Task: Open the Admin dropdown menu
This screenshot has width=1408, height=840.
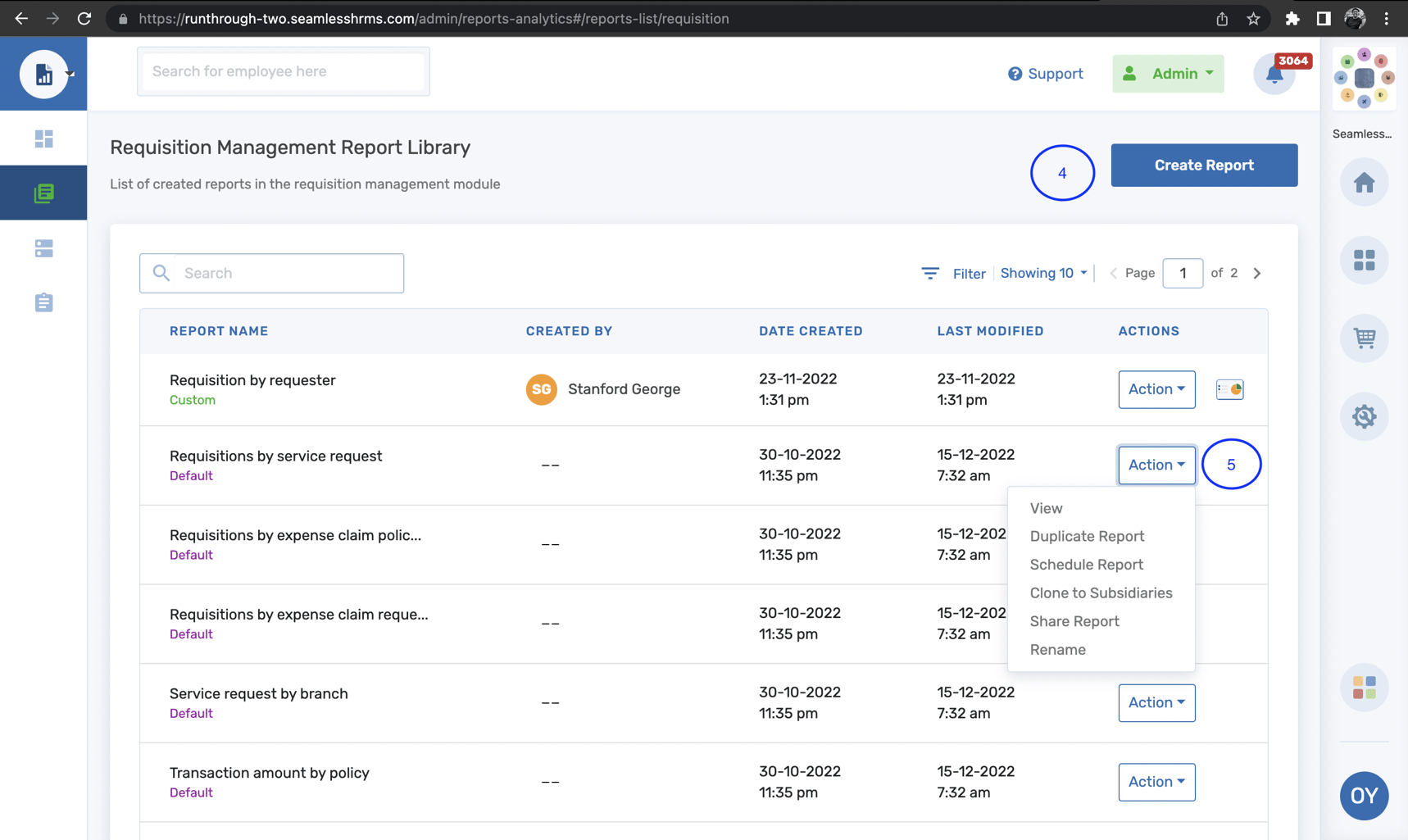Action: [1167, 73]
